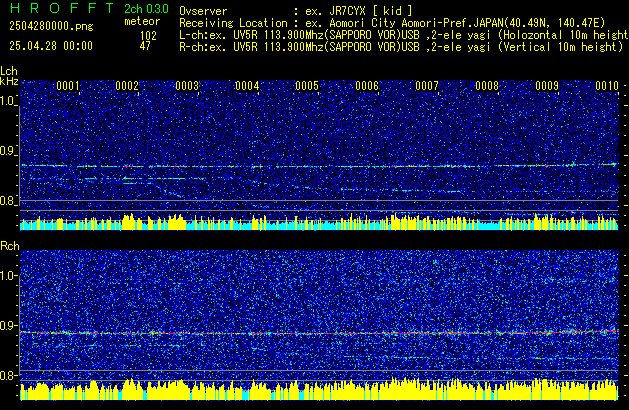Image resolution: width=629 pixels, height=410 pixels.
Task: Select the filename 2504280000.png
Action: pyautogui.click(x=51, y=26)
